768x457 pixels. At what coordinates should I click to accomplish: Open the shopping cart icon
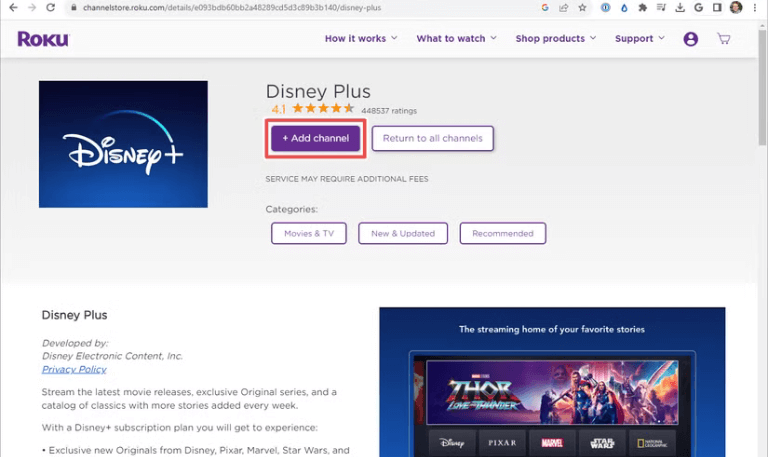pos(723,39)
